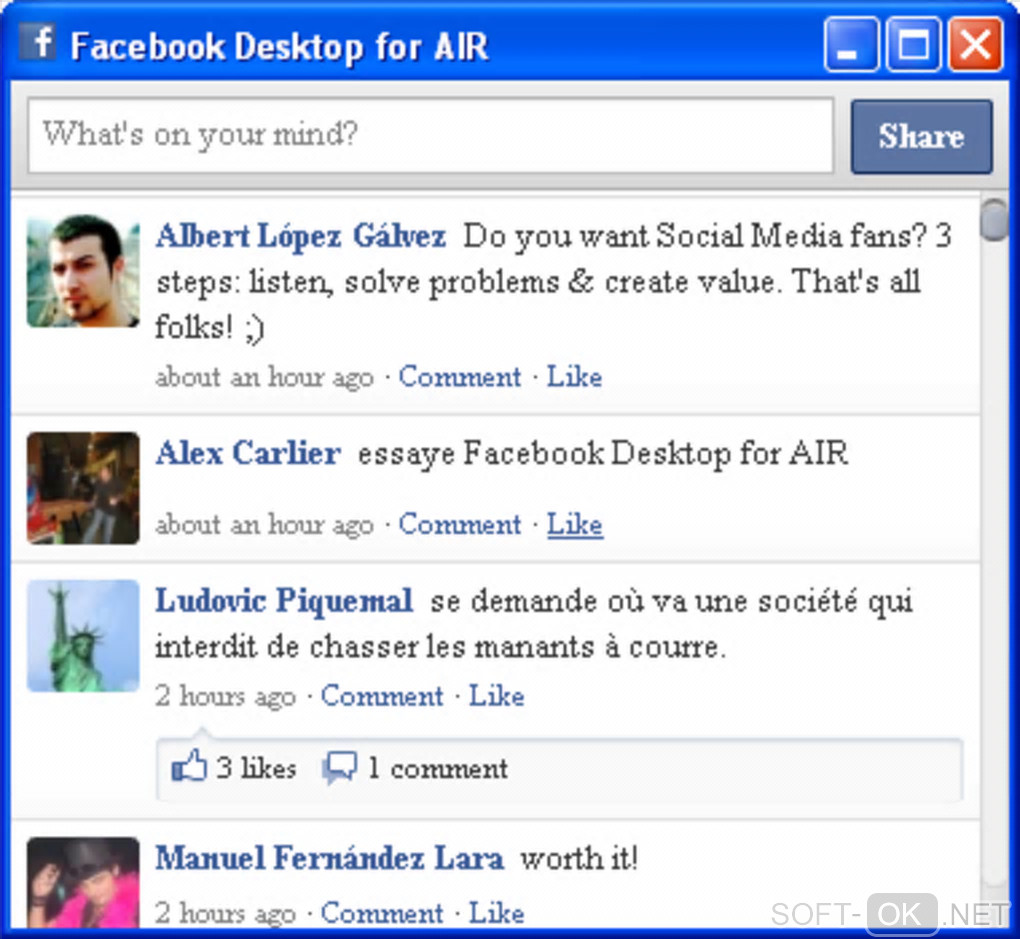Focus the "What's on your mind?" field
Viewport: 1020px width, 939px height.
[x=430, y=135]
